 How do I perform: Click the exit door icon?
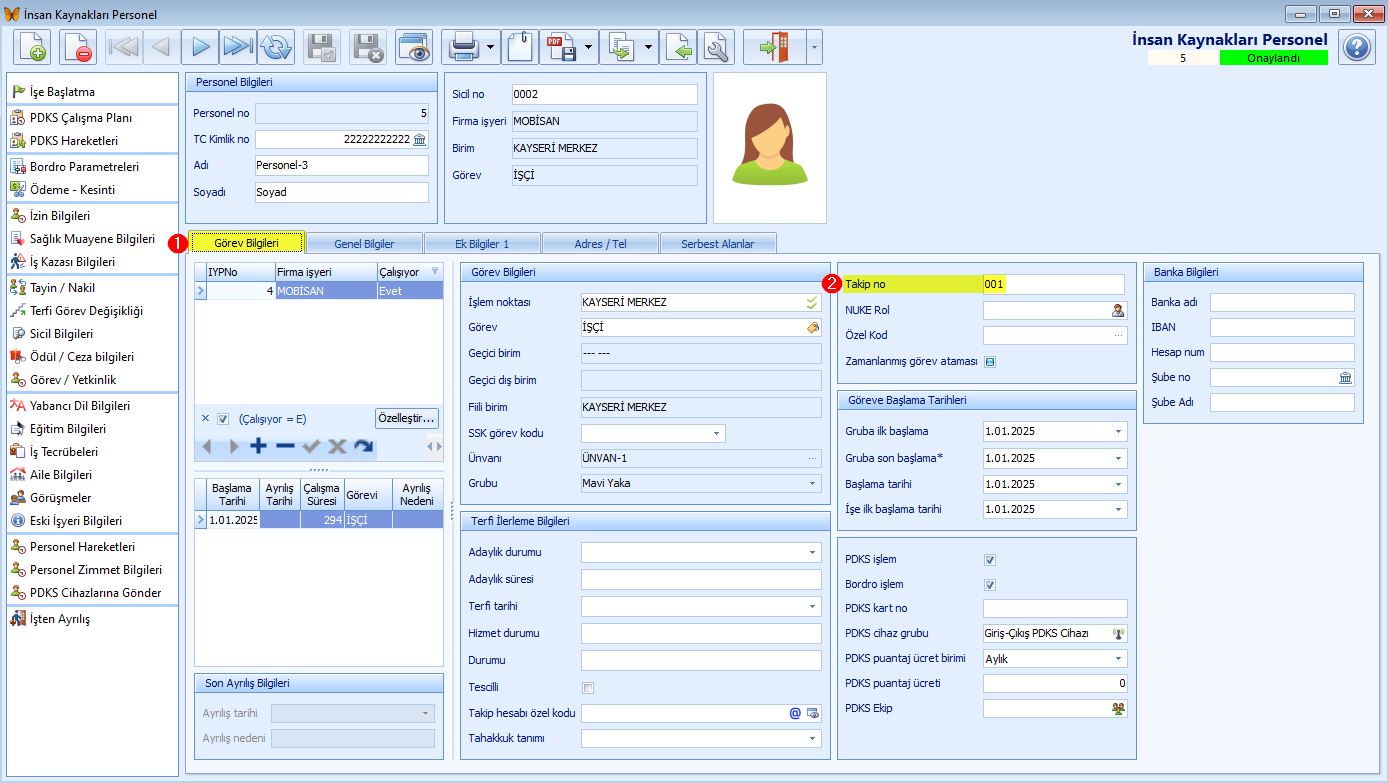click(x=774, y=47)
